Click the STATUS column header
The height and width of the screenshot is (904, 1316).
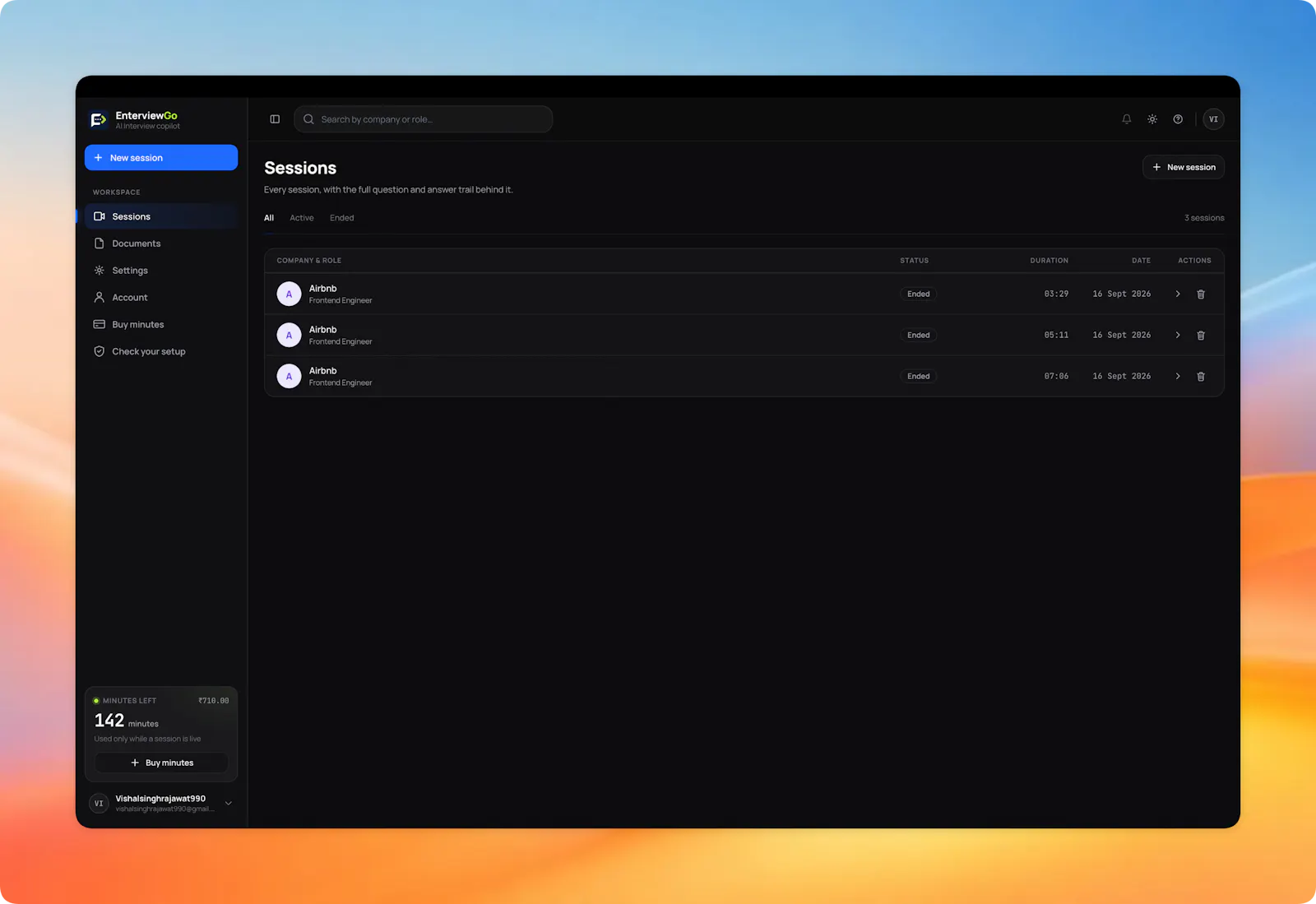(914, 261)
